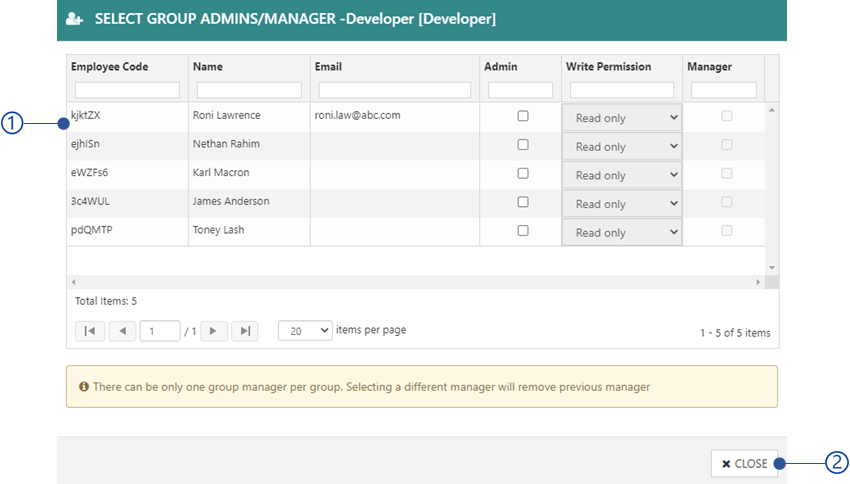Click the add-user icon in dialog header
The width and height of the screenshot is (850, 484).
click(x=75, y=20)
